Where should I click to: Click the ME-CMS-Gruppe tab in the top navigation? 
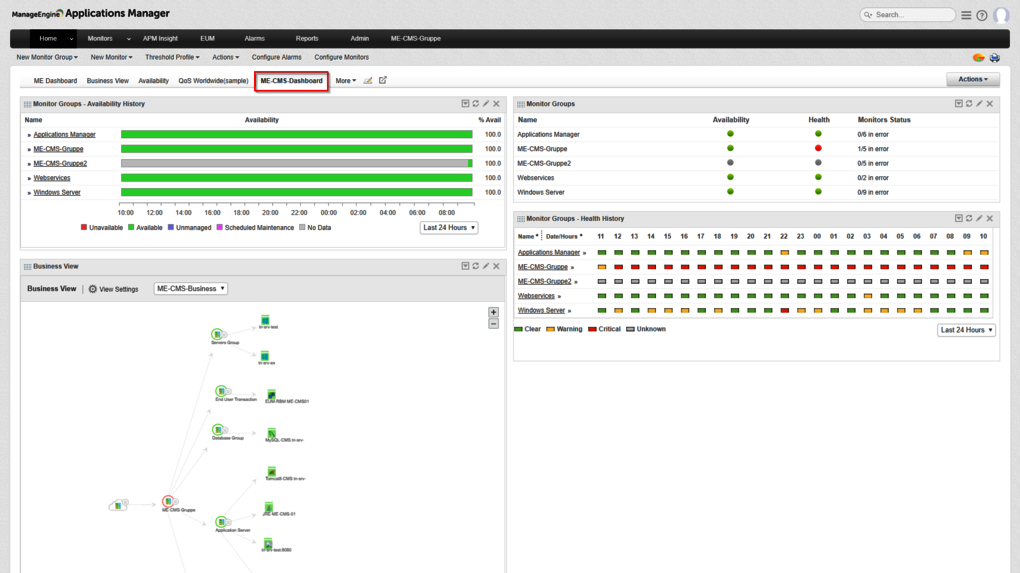(x=416, y=39)
